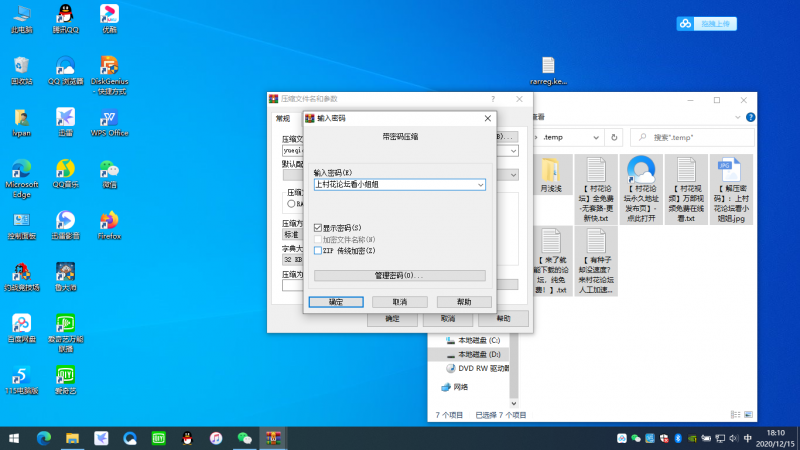Click Cancel in the archive name dialog
Viewport: 800px width, 450px height.
tap(448, 319)
